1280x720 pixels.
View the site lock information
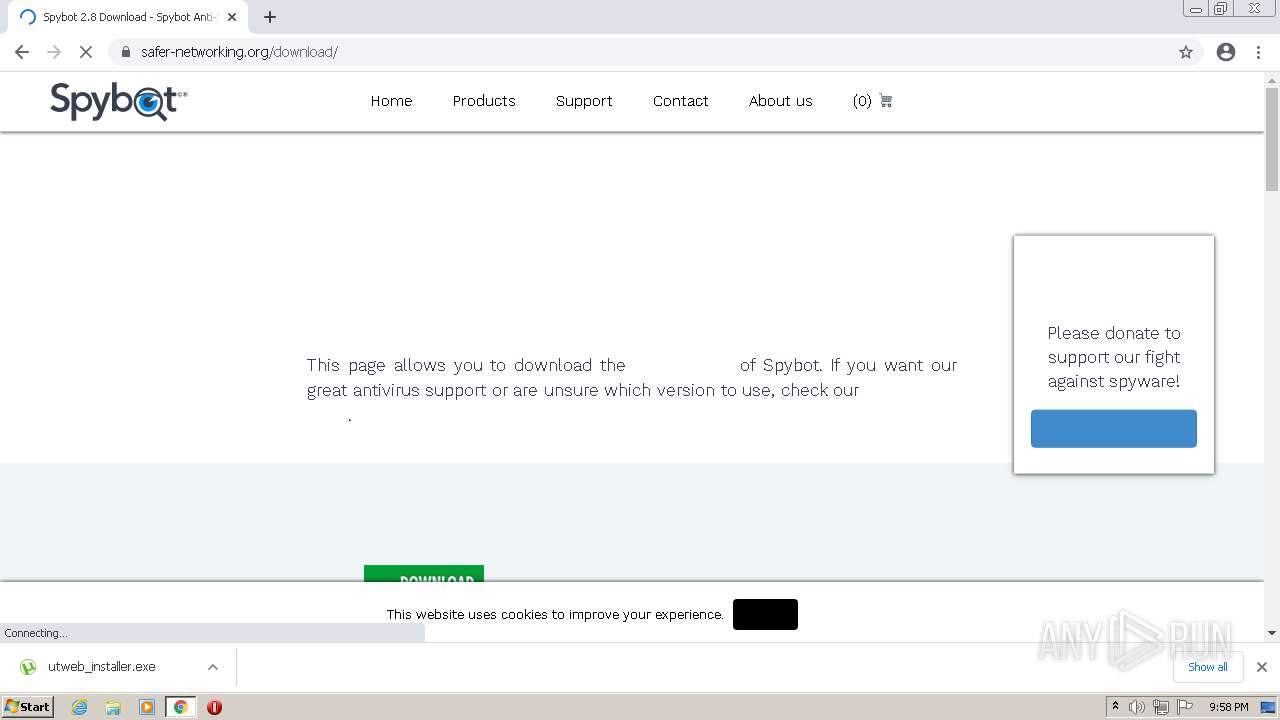[126, 52]
